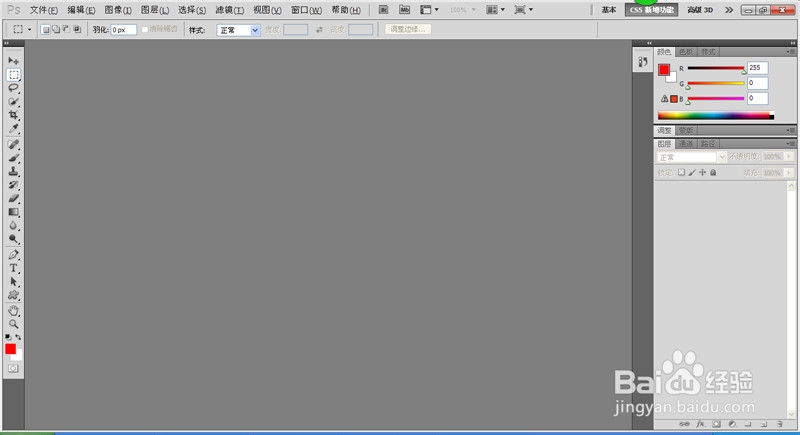Swap foreground and background colors
800x435 pixels.
18,337
